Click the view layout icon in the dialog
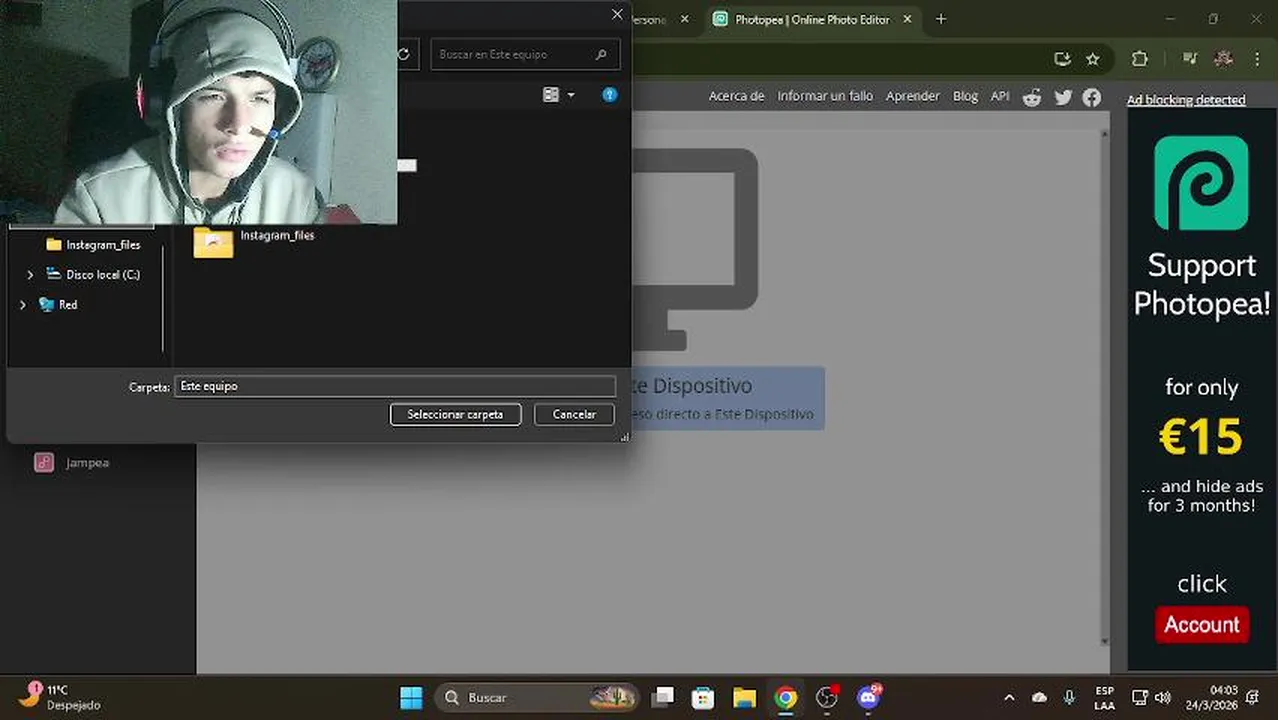1278x720 pixels. click(x=550, y=95)
